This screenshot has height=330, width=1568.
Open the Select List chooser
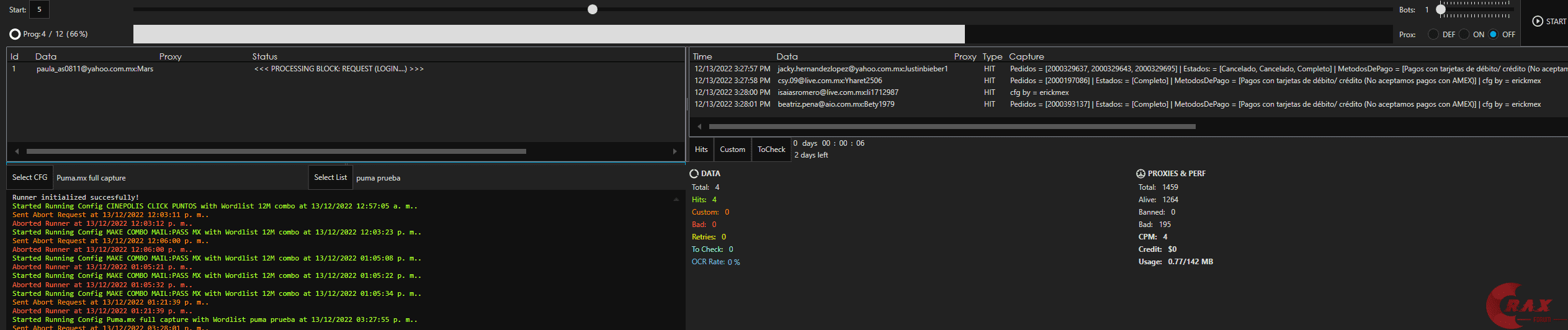coord(330,177)
